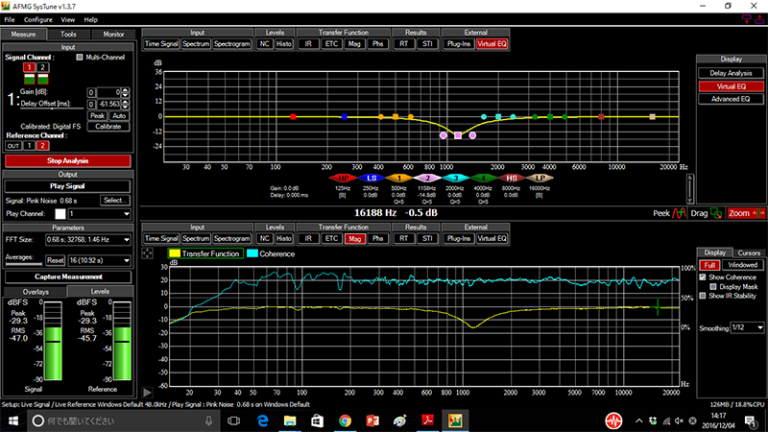
Task: Select the HS high-shelf filter icon
Action: pyautogui.click(x=511, y=177)
